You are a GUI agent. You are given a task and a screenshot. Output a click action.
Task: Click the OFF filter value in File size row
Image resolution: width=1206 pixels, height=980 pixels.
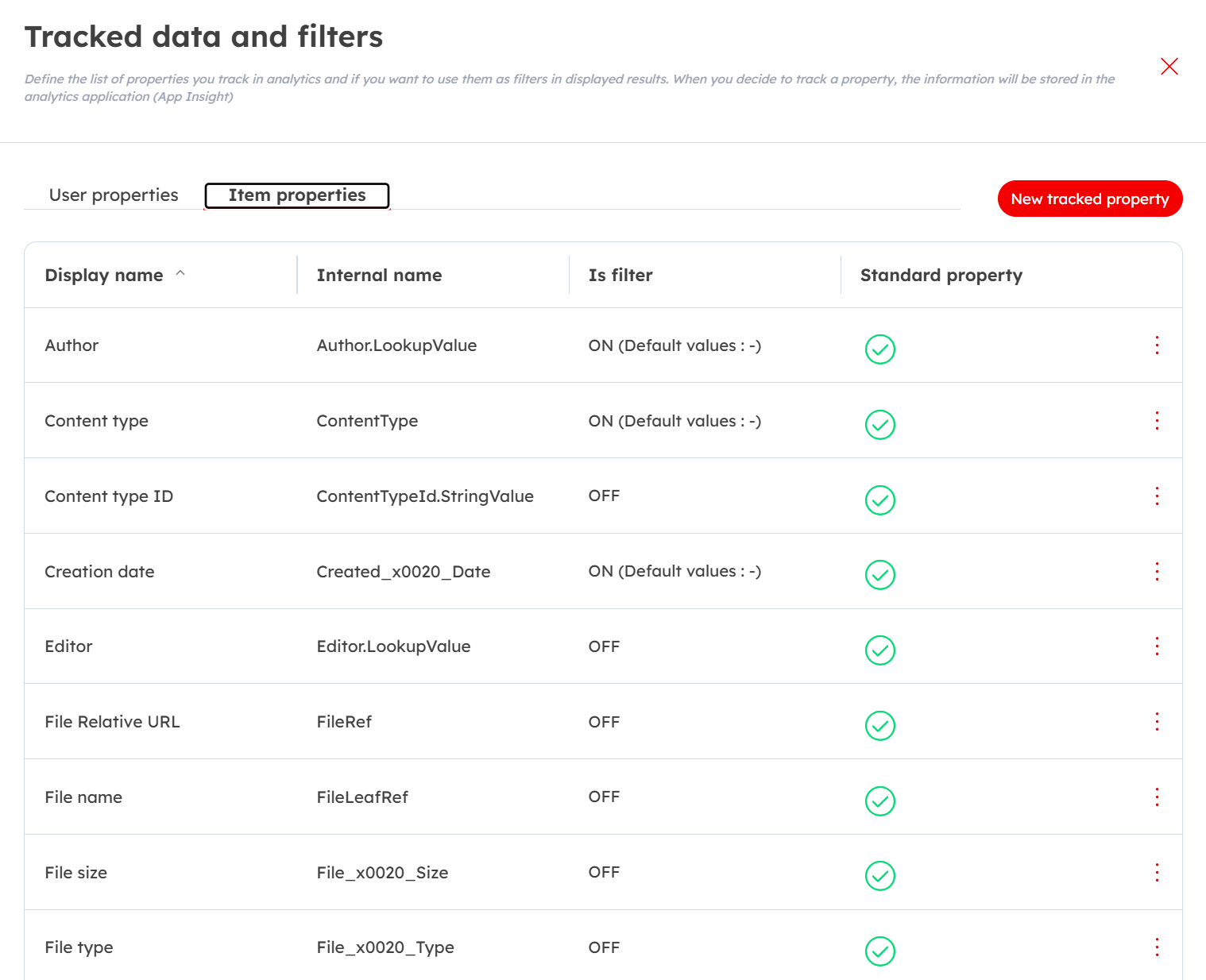tap(604, 872)
